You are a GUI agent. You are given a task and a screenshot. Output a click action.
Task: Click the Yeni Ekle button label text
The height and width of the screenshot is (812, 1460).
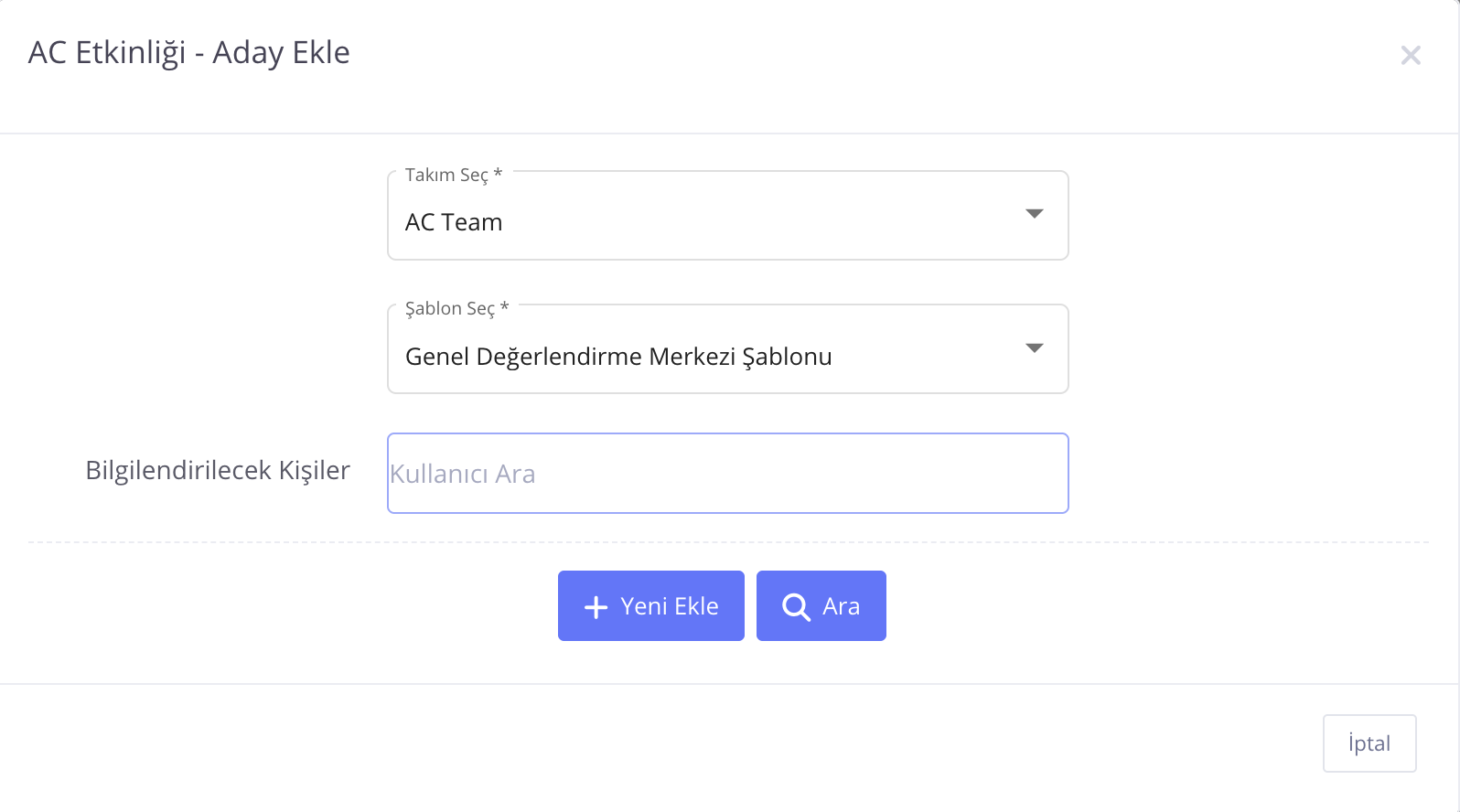[x=670, y=606]
